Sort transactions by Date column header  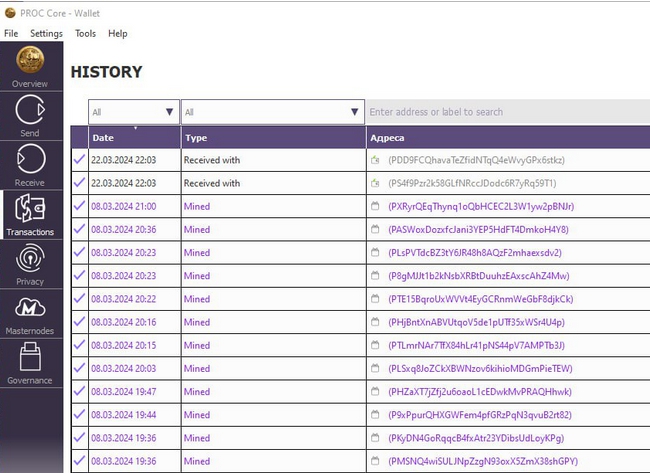tap(134, 137)
